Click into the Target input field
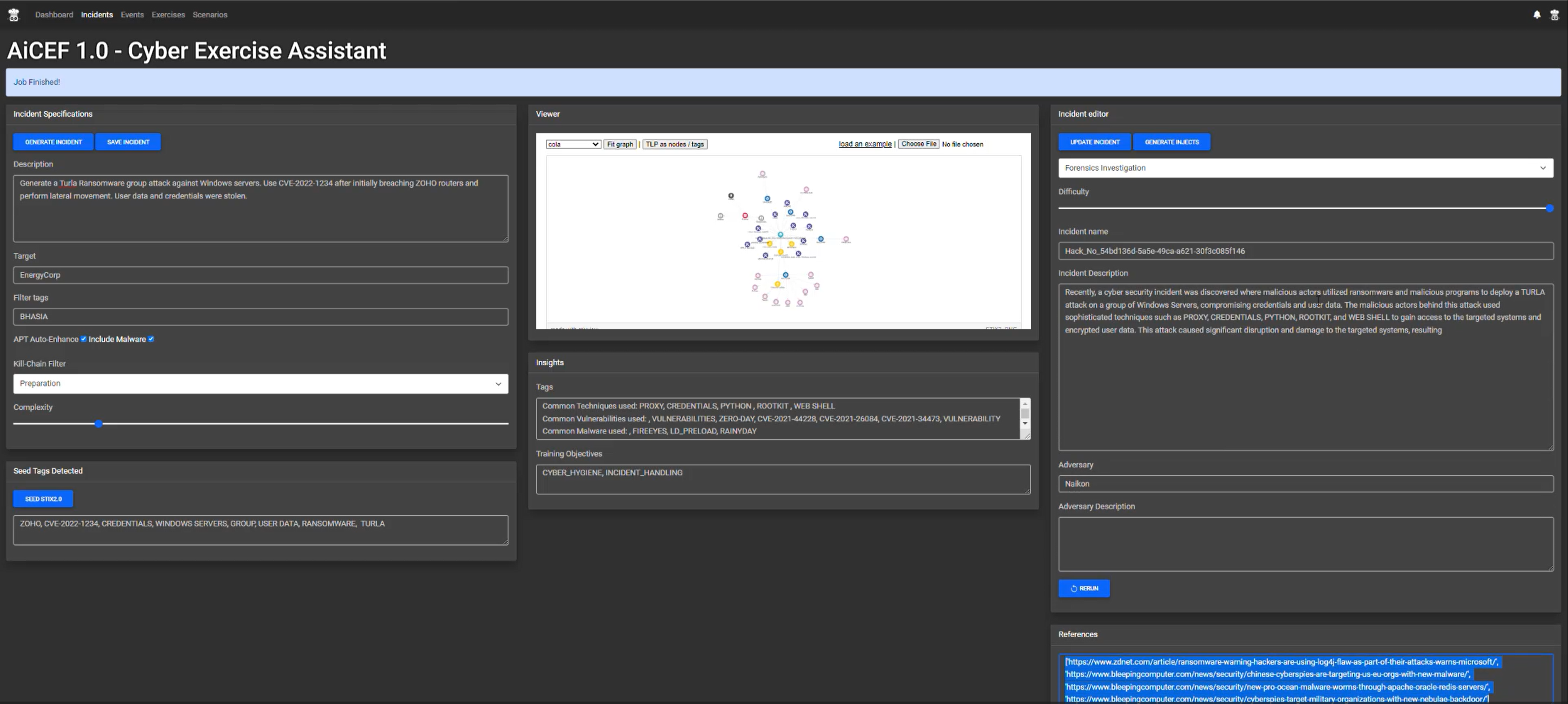 pyautogui.click(x=261, y=275)
